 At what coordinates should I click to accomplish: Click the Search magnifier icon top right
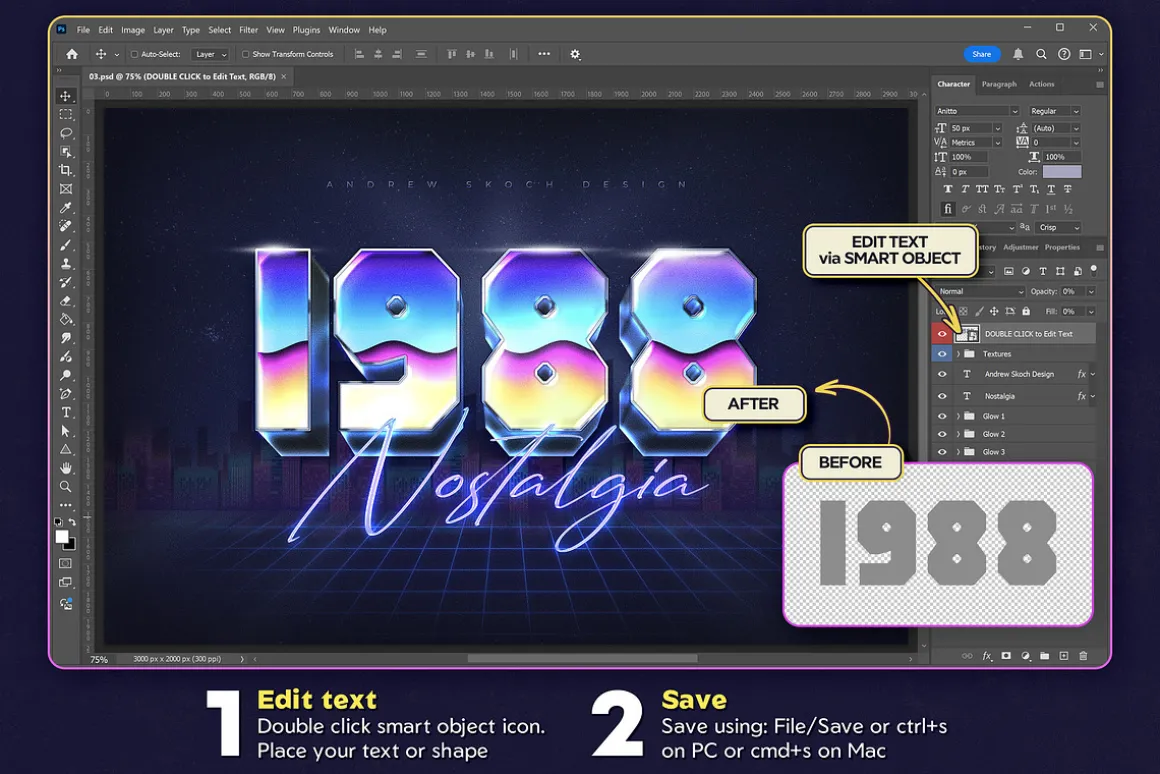click(x=1041, y=54)
